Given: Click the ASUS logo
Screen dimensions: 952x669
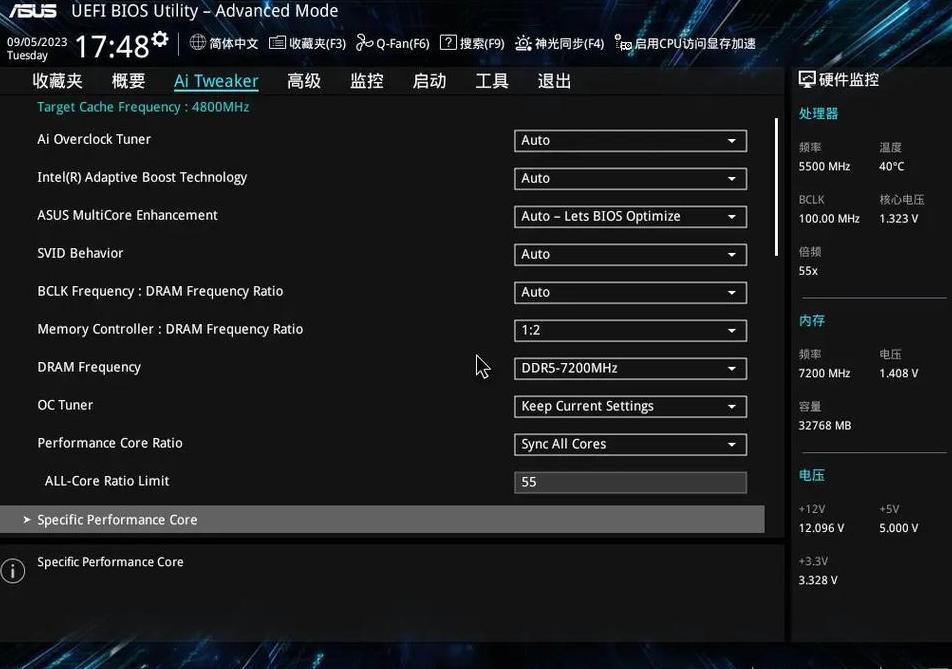Looking at the screenshot, I should [x=33, y=11].
